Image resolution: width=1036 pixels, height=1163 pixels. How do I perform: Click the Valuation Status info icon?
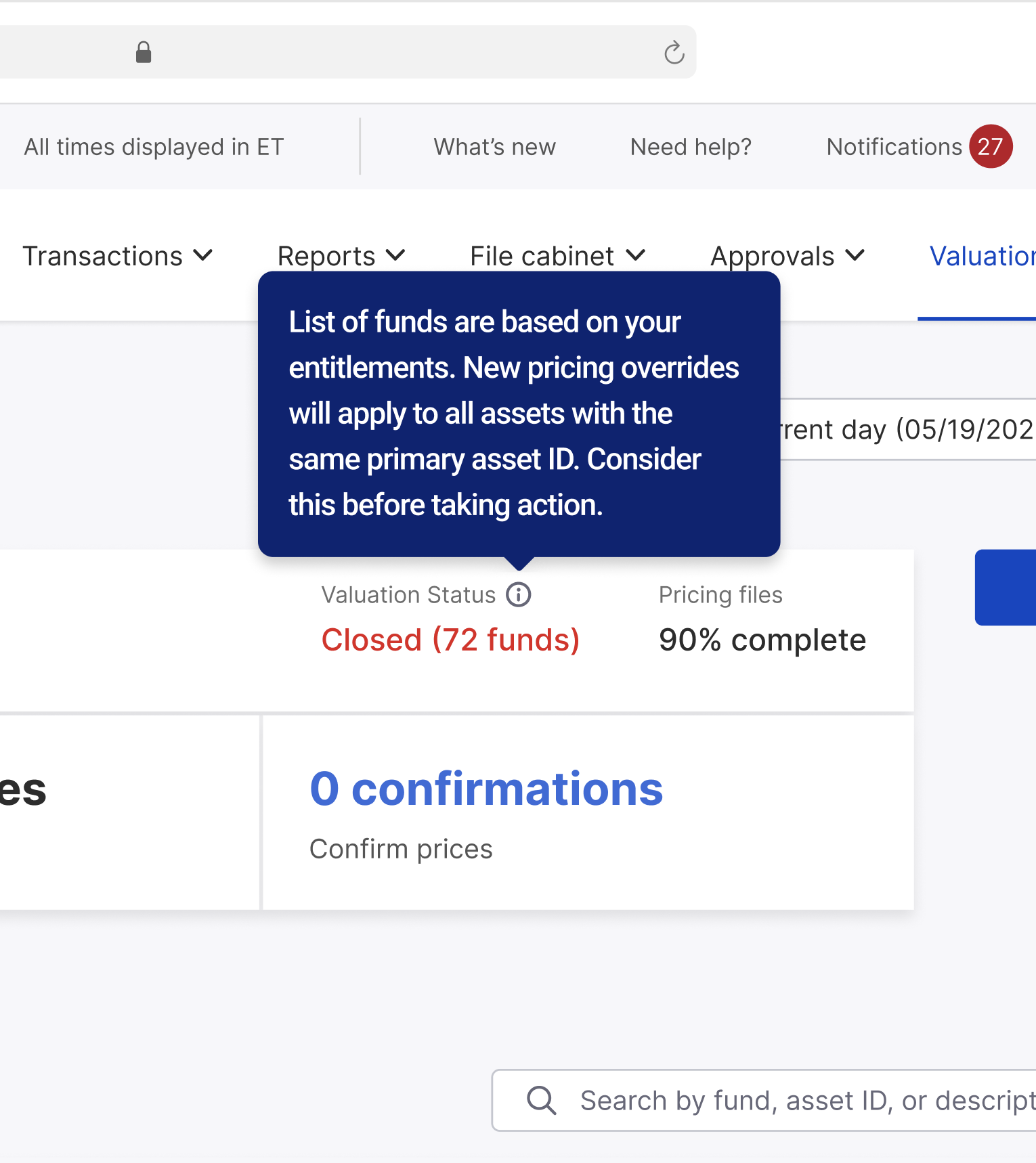(519, 595)
